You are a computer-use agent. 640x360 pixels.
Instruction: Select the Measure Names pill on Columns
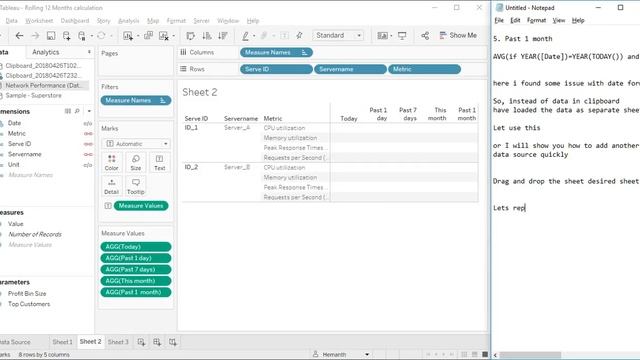(x=276, y=52)
